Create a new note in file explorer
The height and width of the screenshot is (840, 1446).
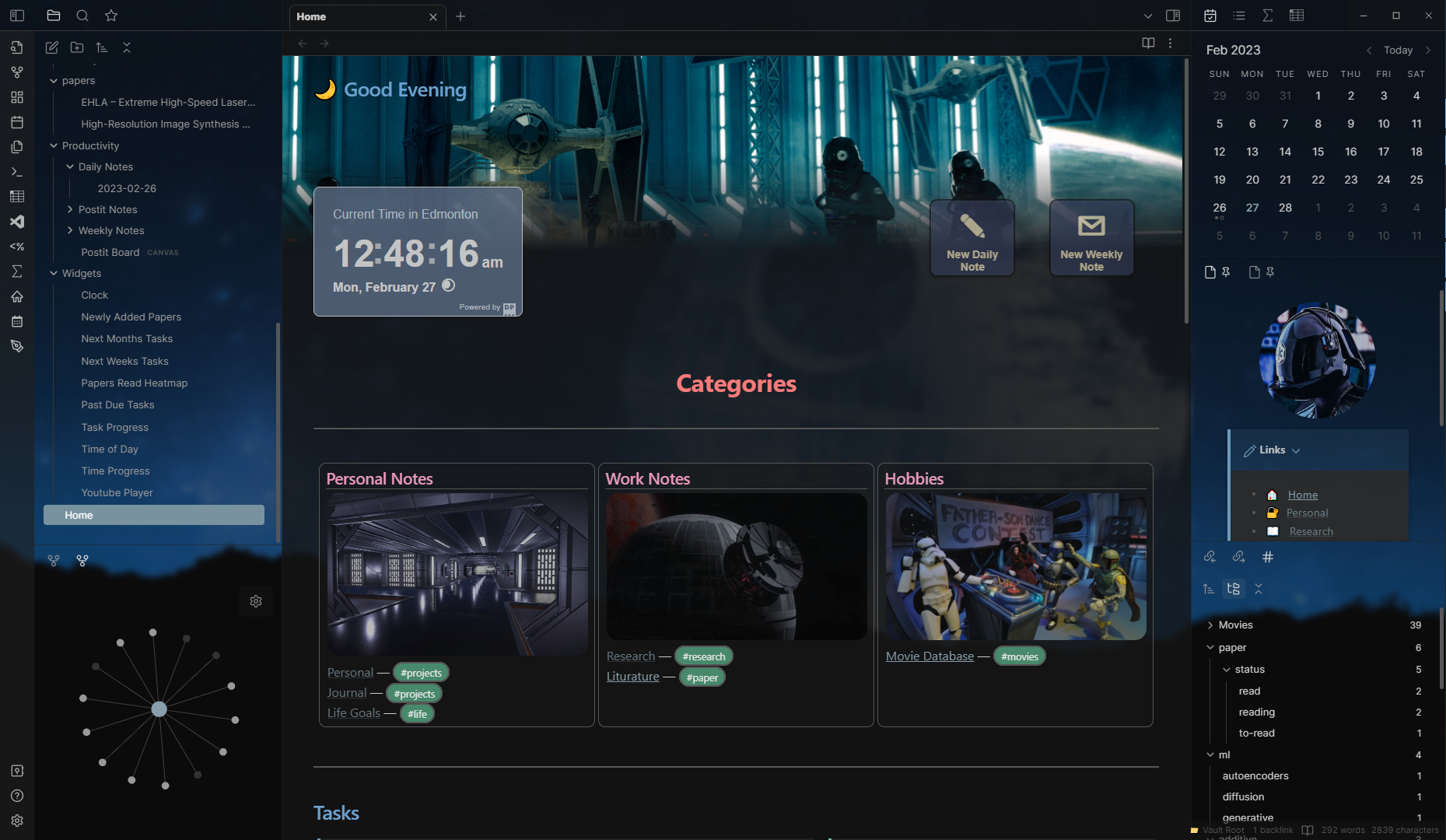pyautogui.click(x=52, y=47)
